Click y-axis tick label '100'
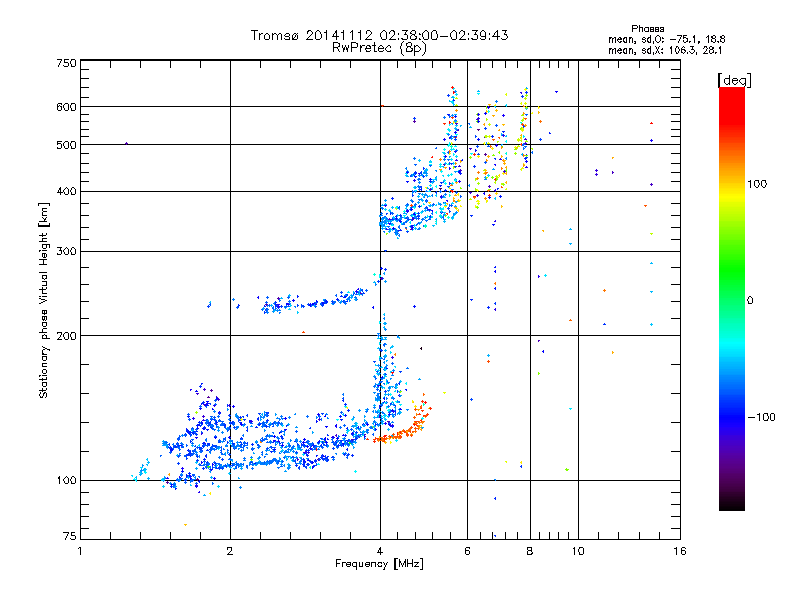The height and width of the screenshot is (600, 800). [x=66, y=481]
